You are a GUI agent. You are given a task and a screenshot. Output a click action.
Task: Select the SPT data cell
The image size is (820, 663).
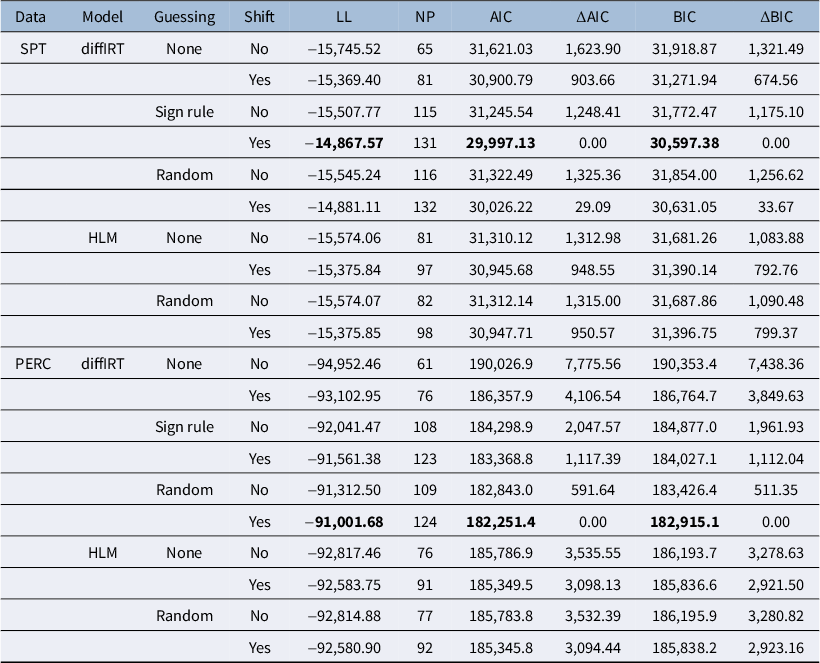point(33,49)
